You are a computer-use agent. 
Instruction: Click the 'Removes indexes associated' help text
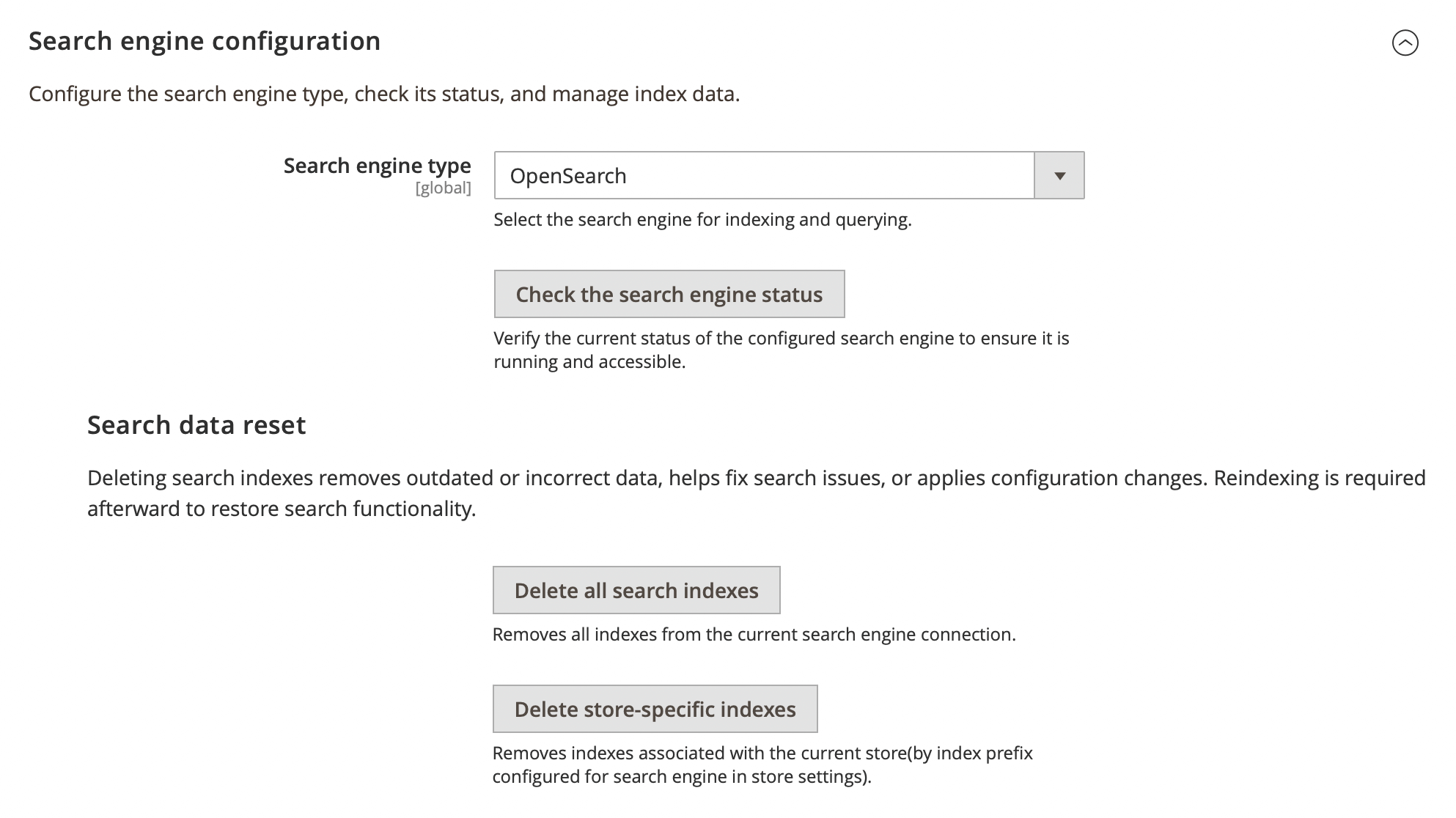[x=762, y=753]
